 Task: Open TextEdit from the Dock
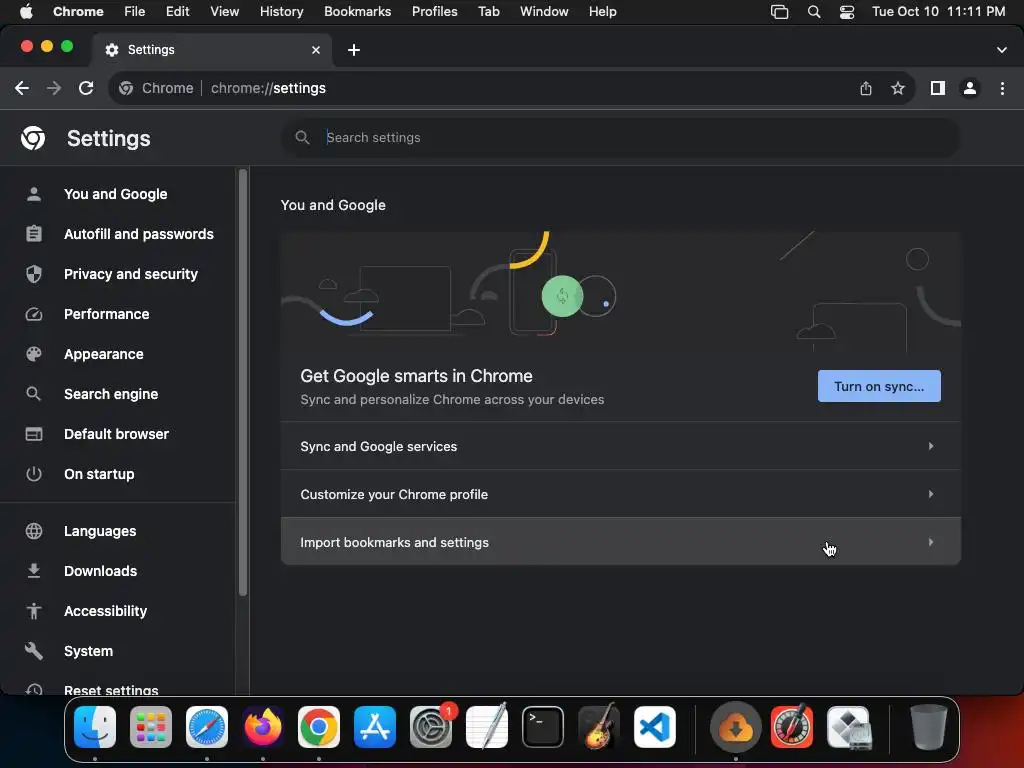(487, 727)
